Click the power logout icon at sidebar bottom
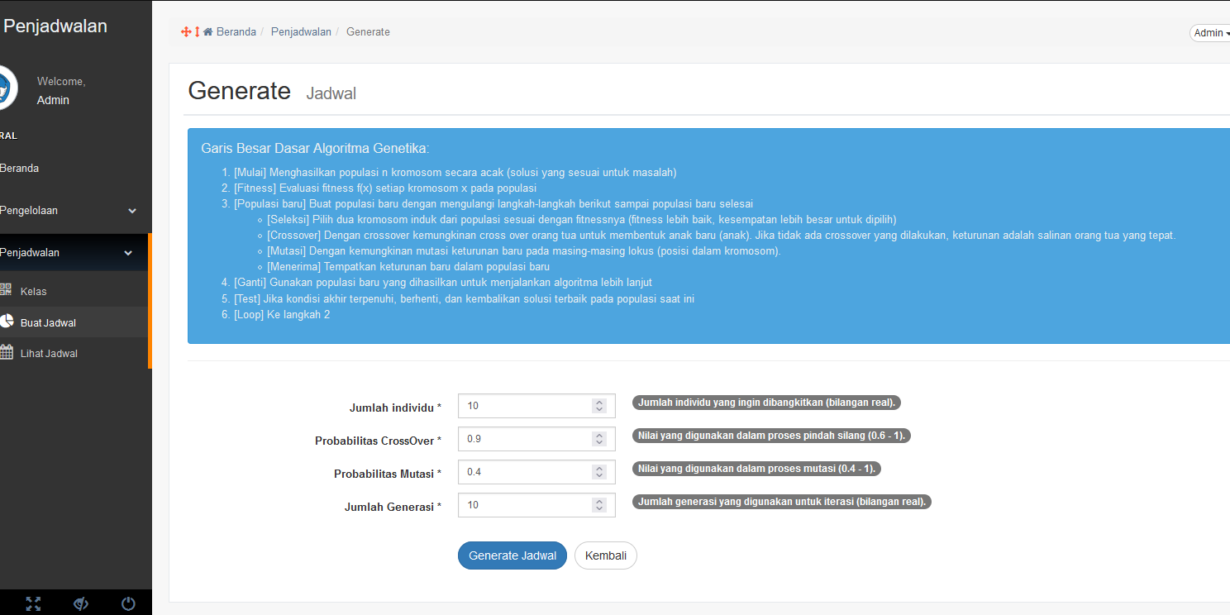 (x=127, y=603)
